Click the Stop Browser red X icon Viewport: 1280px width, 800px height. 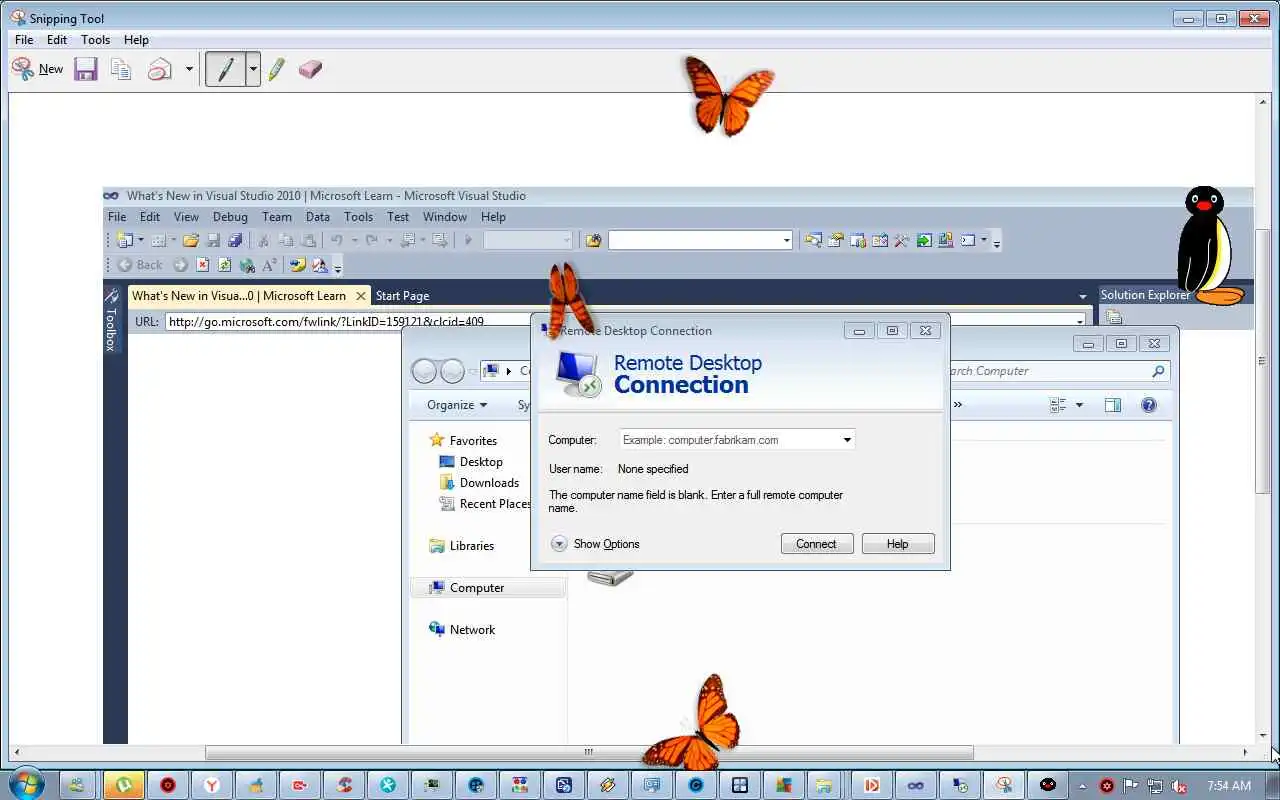[203, 265]
